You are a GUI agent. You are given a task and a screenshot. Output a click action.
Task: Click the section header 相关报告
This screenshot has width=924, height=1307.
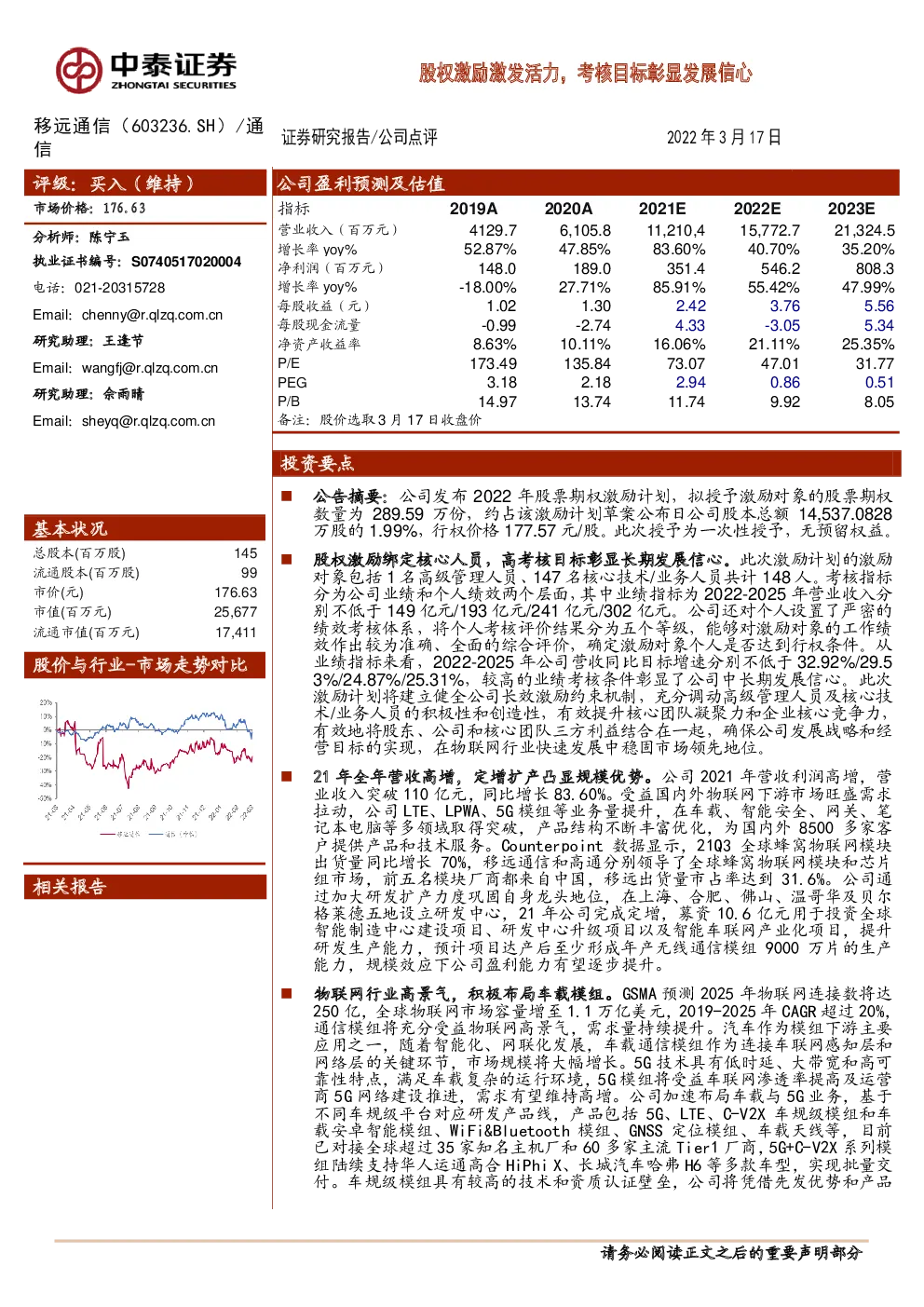[145, 887]
